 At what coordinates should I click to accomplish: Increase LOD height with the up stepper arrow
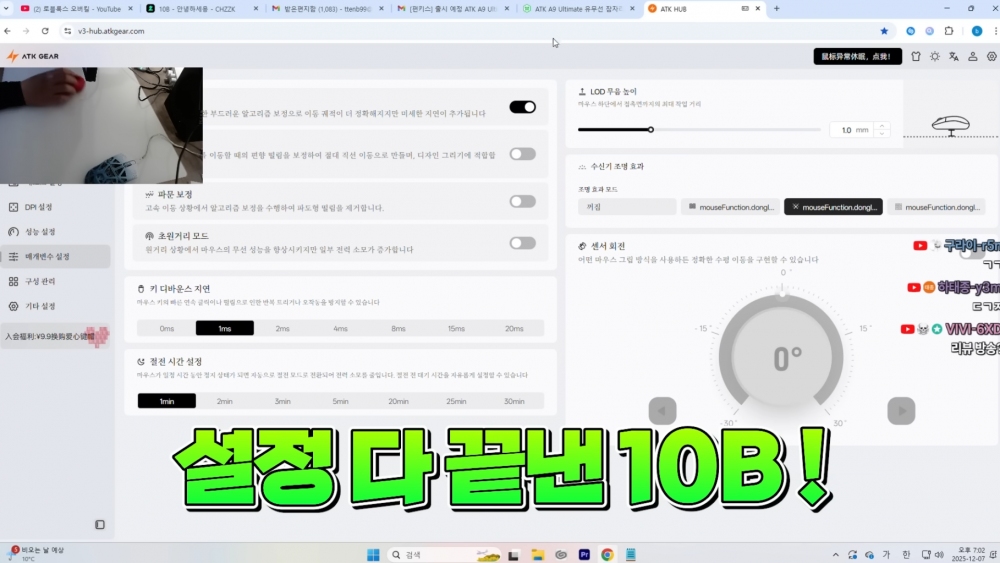click(x=881, y=126)
